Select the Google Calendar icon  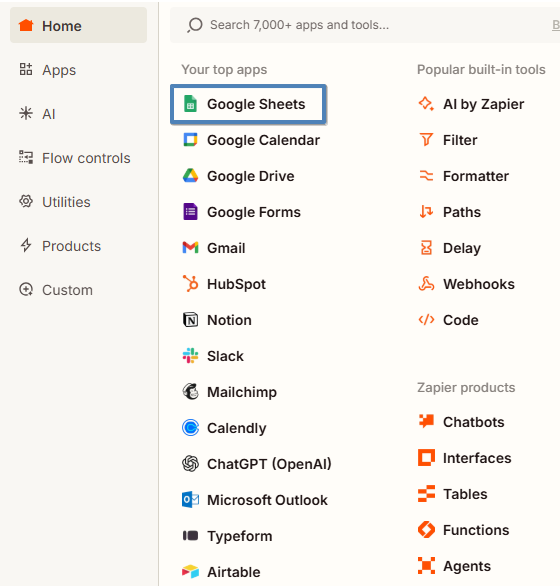point(190,140)
